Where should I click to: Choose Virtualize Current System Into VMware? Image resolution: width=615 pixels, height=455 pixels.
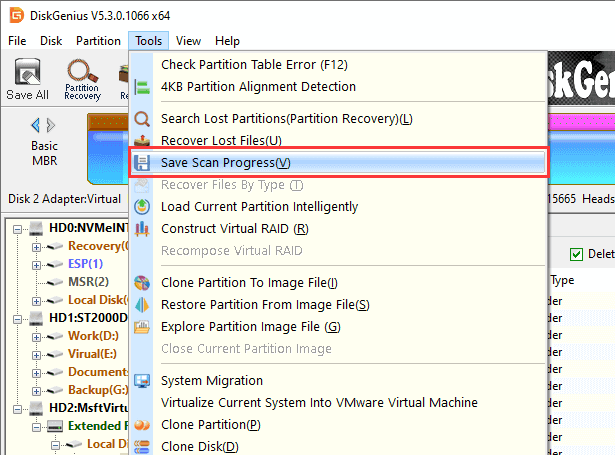click(319, 402)
